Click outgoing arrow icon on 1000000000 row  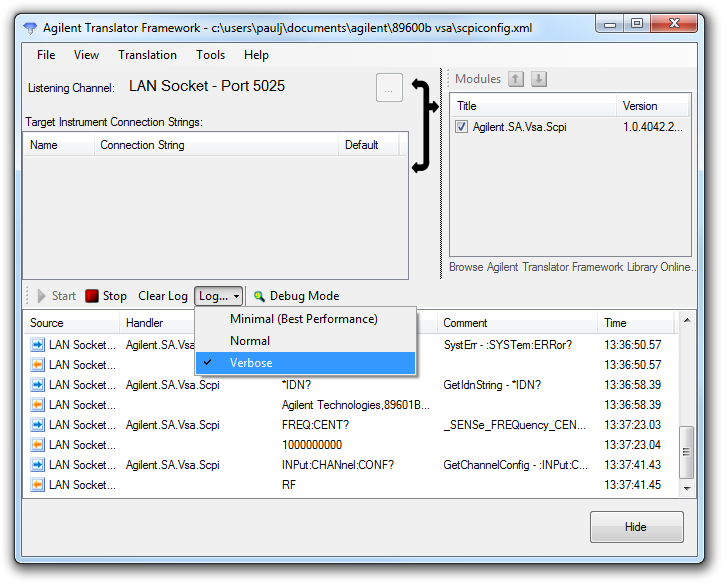pos(38,444)
